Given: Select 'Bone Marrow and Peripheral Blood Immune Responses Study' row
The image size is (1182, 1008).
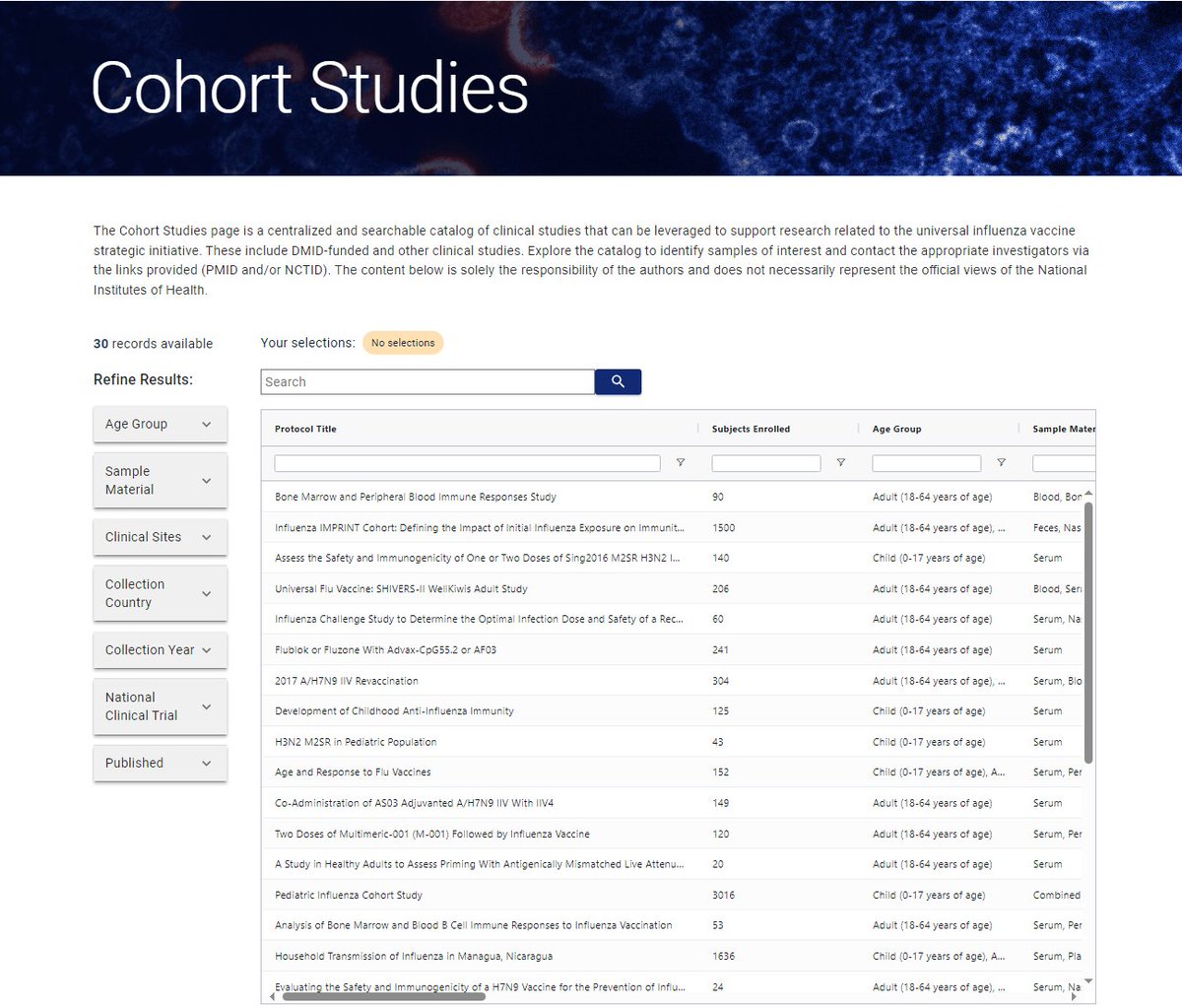Looking at the screenshot, I should point(672,497).
